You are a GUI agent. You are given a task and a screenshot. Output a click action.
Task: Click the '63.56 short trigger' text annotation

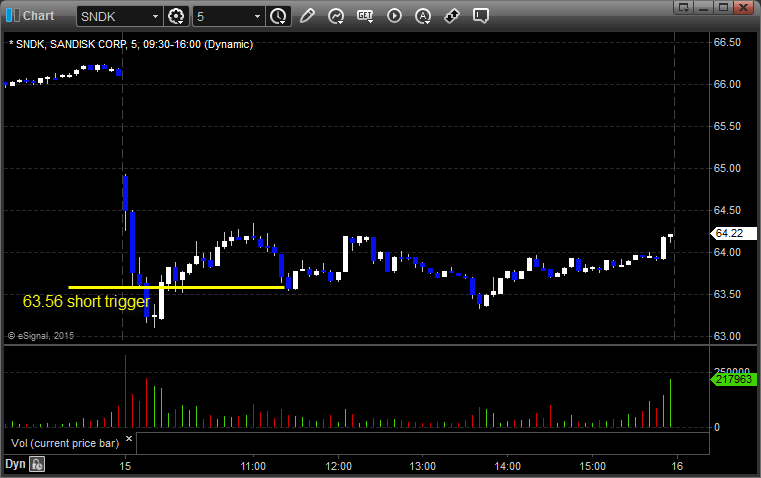coord(86,302)
